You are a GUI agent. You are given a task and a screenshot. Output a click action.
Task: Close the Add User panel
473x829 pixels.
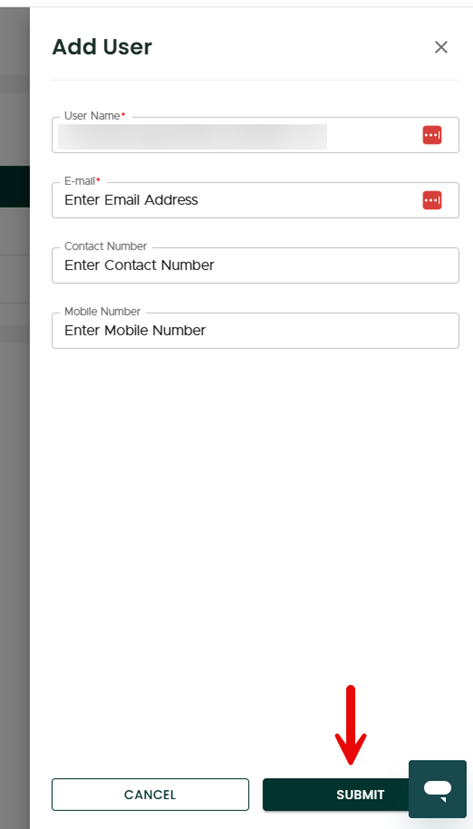(441, 48)
